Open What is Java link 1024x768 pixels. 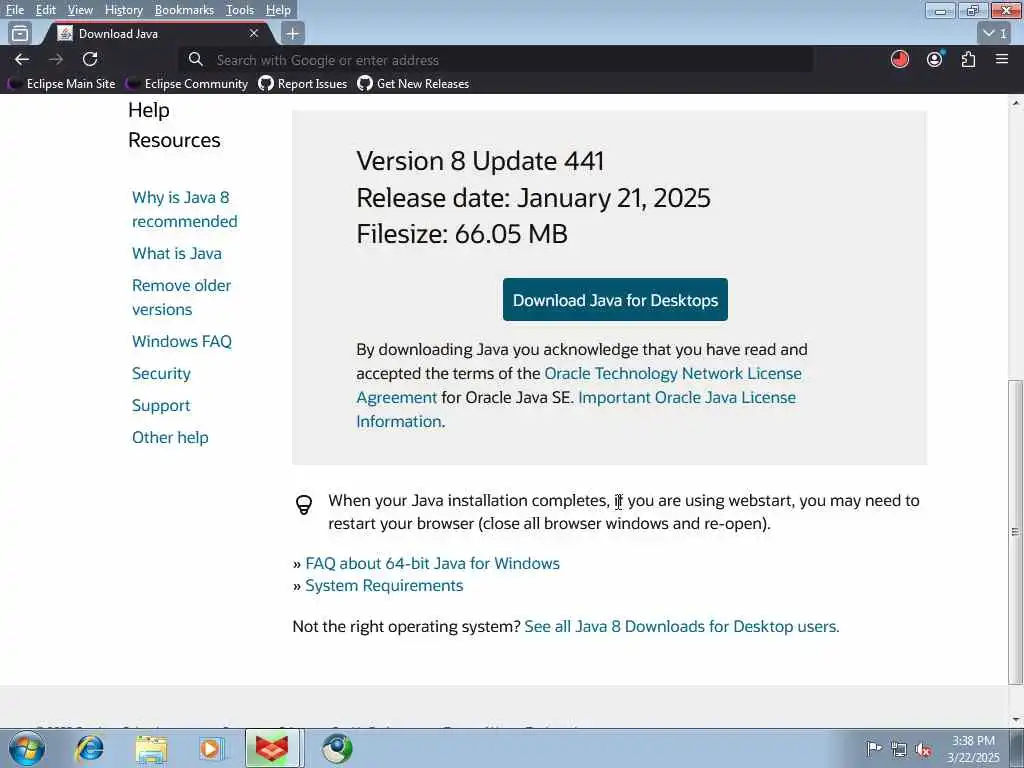(177, 253)
